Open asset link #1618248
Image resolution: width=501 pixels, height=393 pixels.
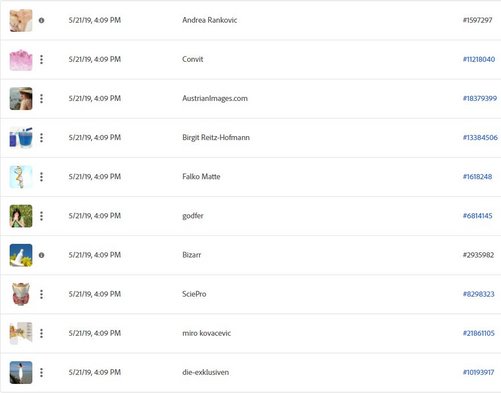(477, 177)
